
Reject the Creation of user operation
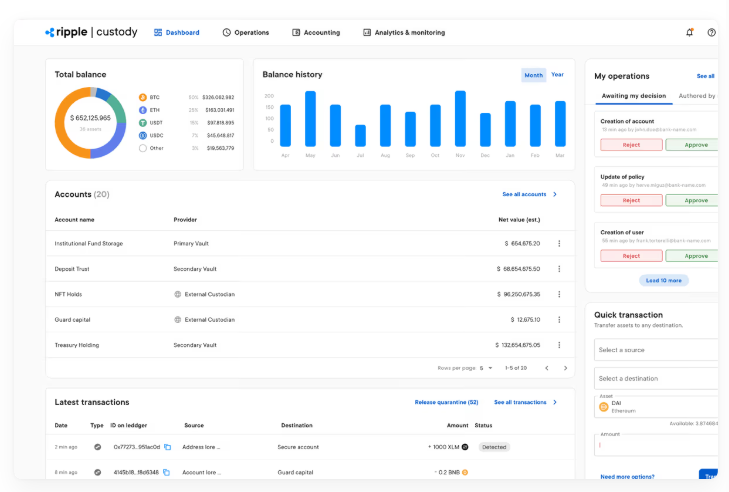631,256
